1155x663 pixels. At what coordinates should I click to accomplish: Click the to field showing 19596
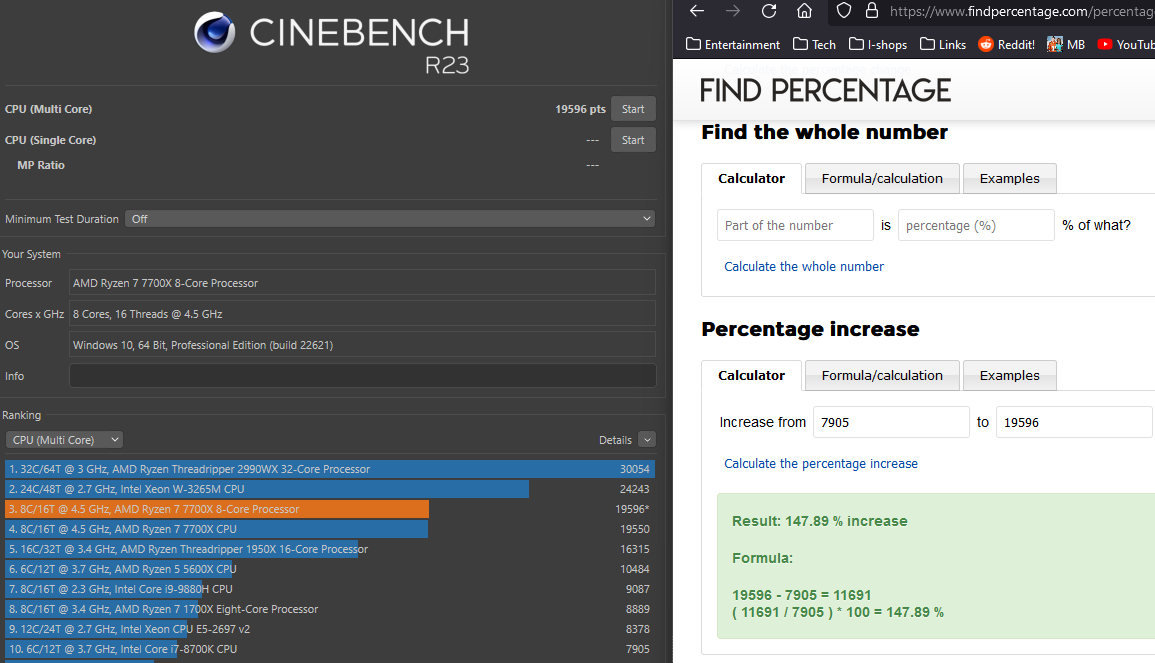1074,422
